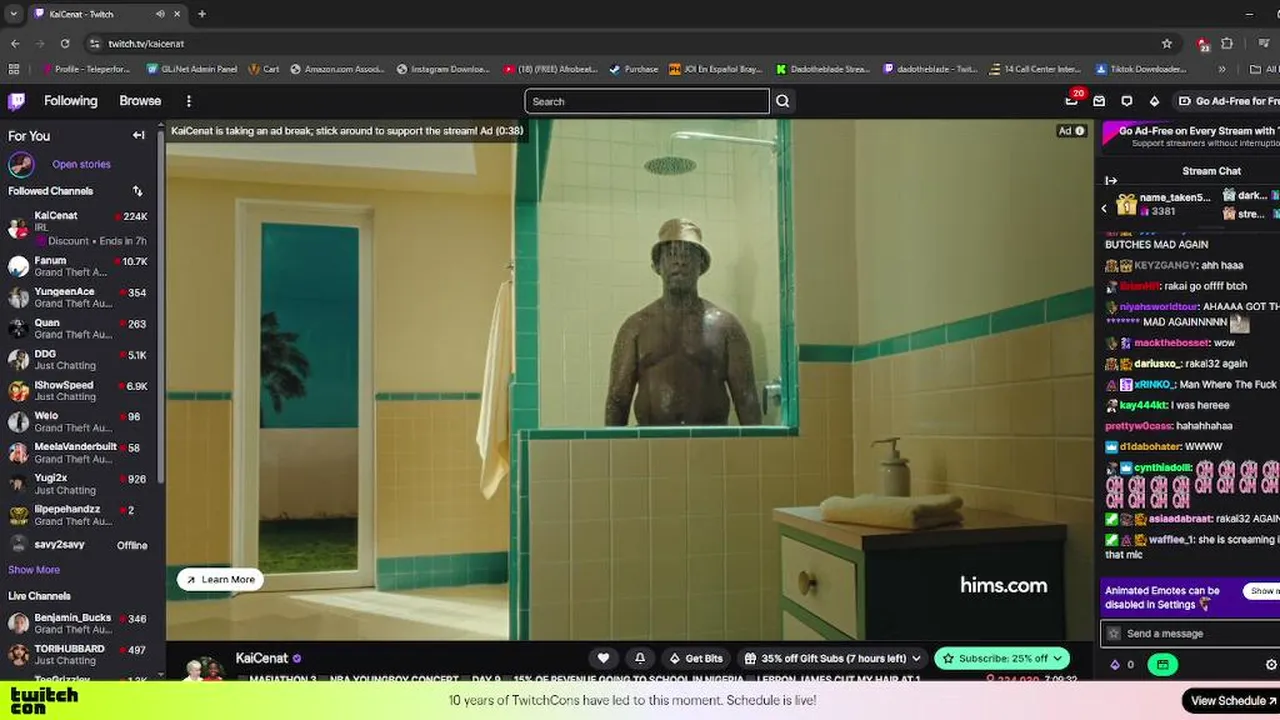
Task: Open Tiktok Downloader bookmark
Action: tap(1141, 69)
